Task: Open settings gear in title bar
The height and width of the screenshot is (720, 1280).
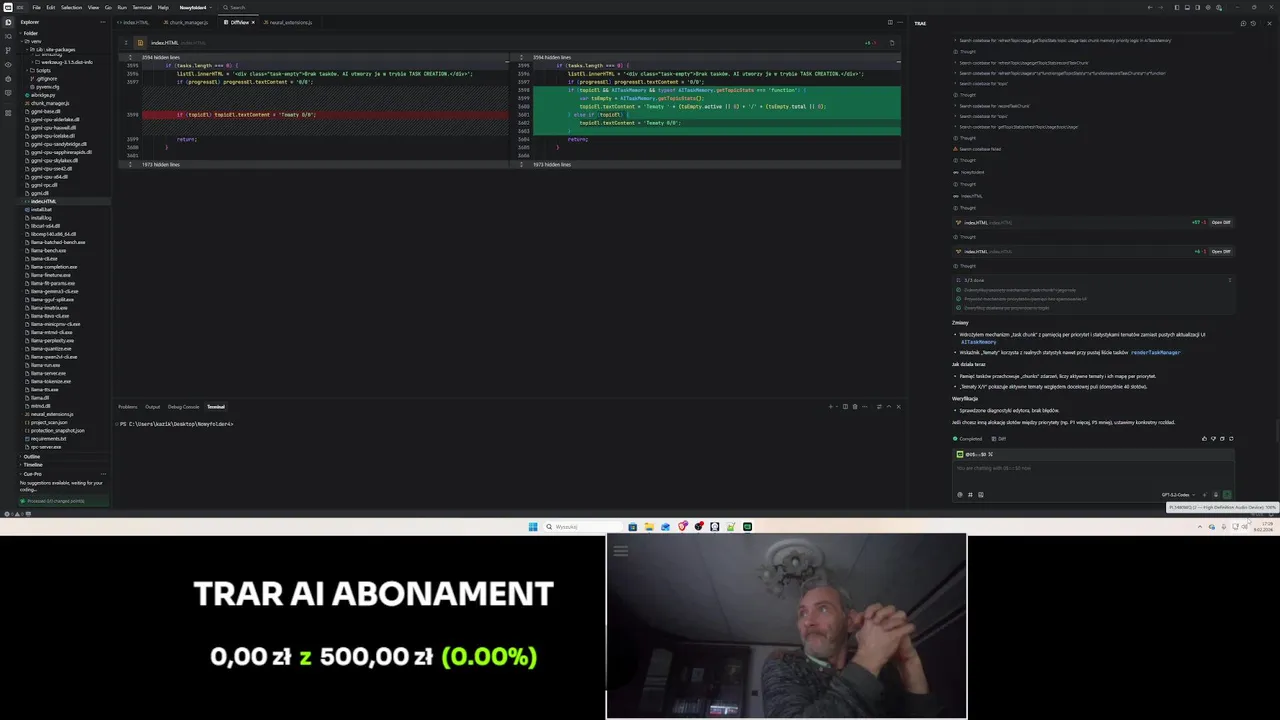Action: coord(1208,7)
